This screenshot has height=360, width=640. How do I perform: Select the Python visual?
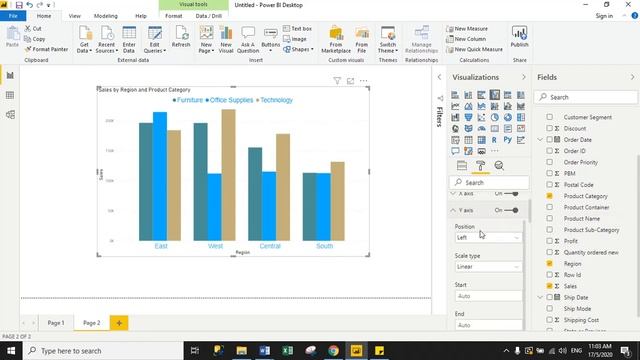point(508,140)
